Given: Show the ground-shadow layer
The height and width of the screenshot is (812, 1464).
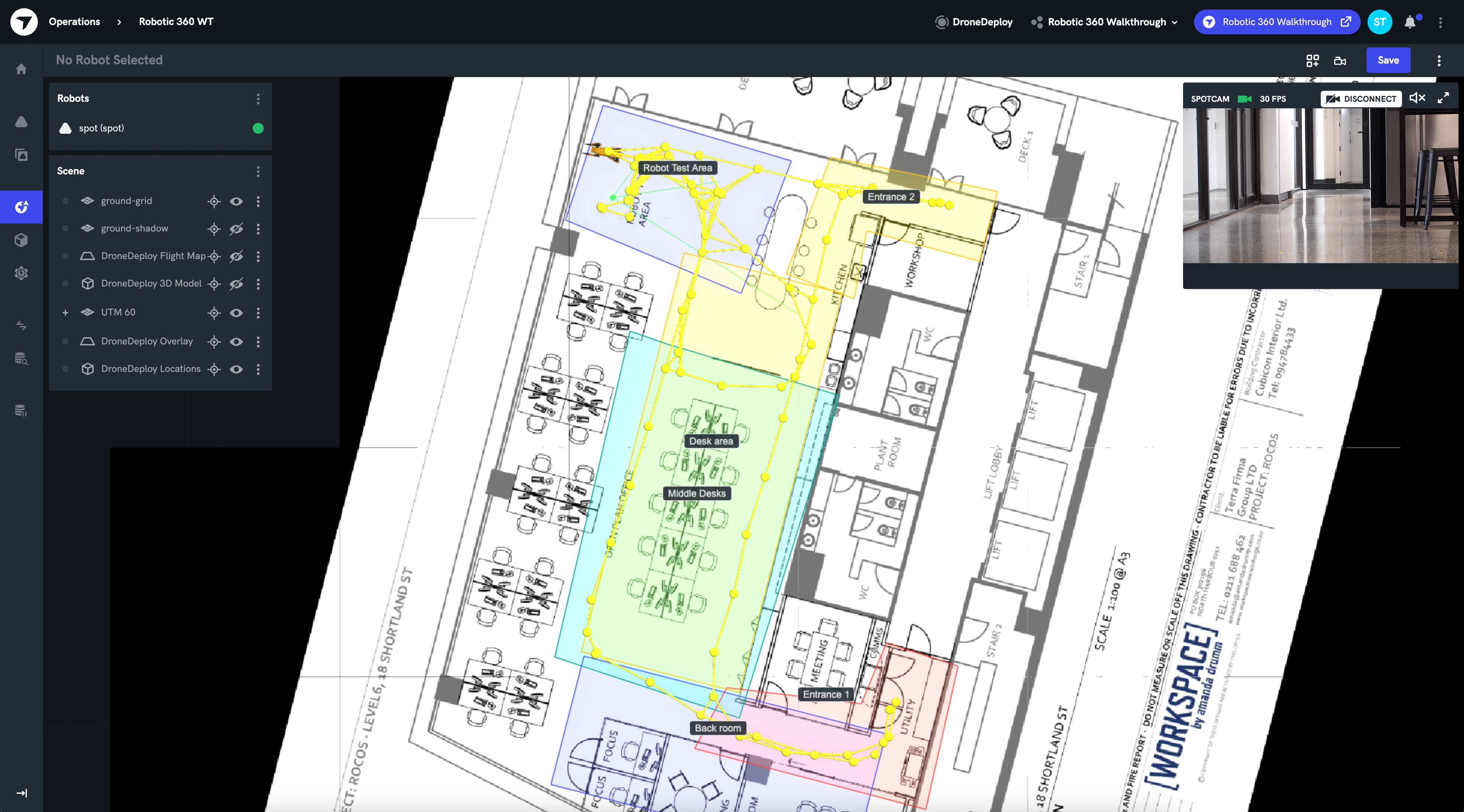Looking at the screenshot, I should click(236, 229).
